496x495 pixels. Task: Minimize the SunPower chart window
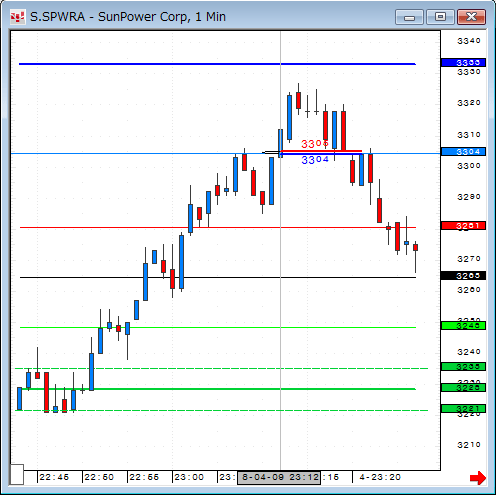(409, 17)
